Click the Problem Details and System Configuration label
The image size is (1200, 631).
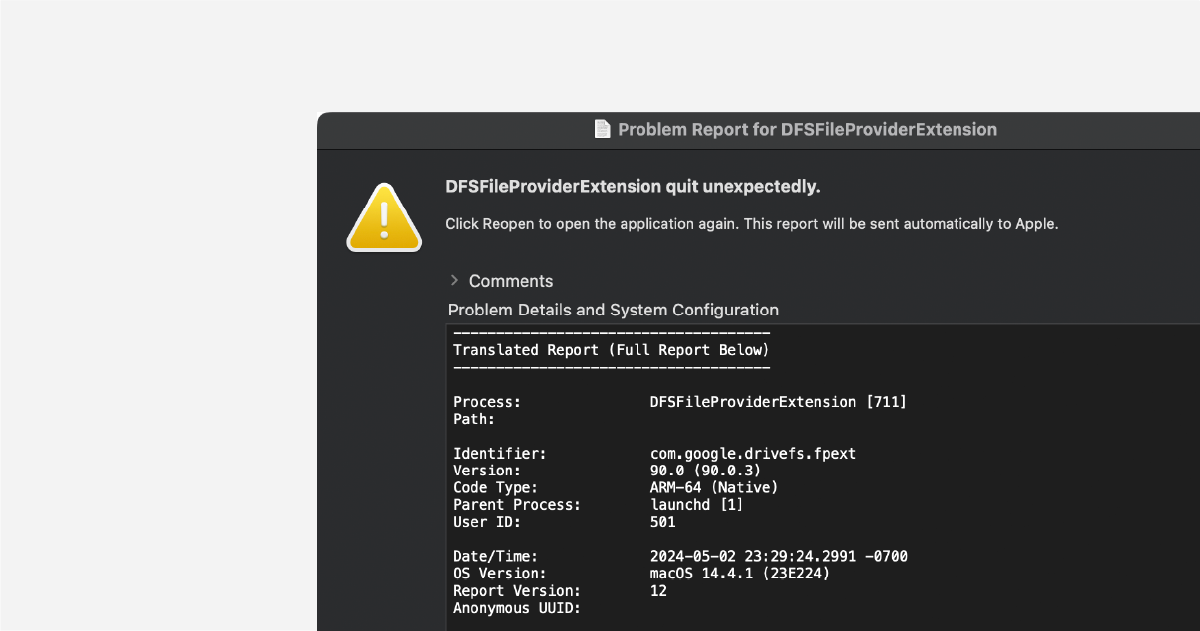click(613, 310)
